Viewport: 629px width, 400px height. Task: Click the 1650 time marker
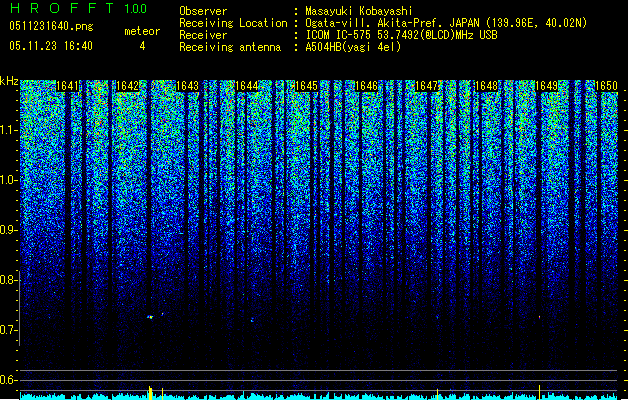(606, 86)
